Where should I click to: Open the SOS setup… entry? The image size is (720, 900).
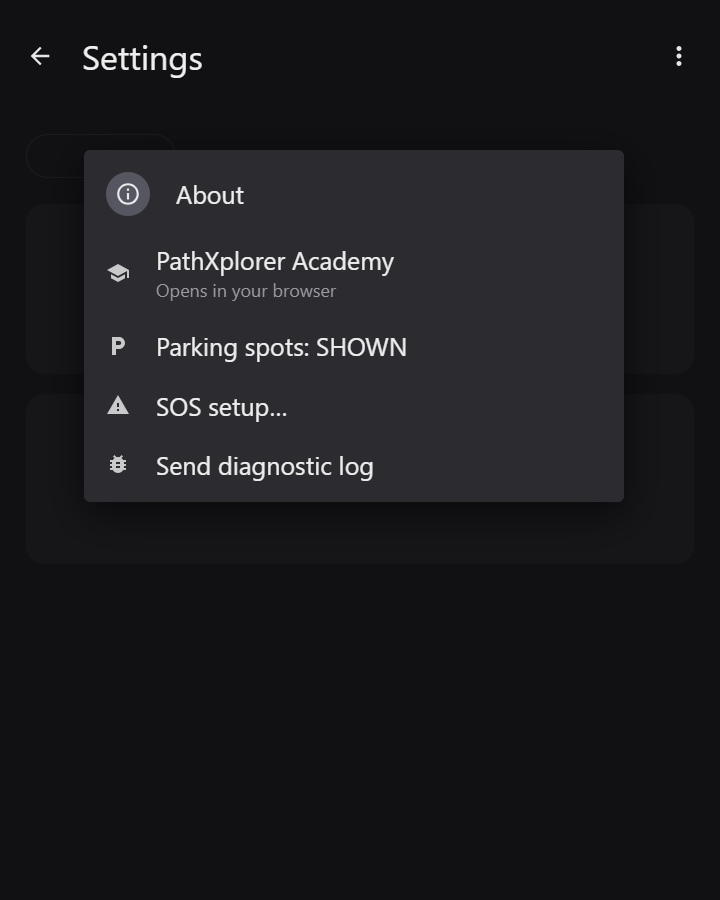(354, 407)
